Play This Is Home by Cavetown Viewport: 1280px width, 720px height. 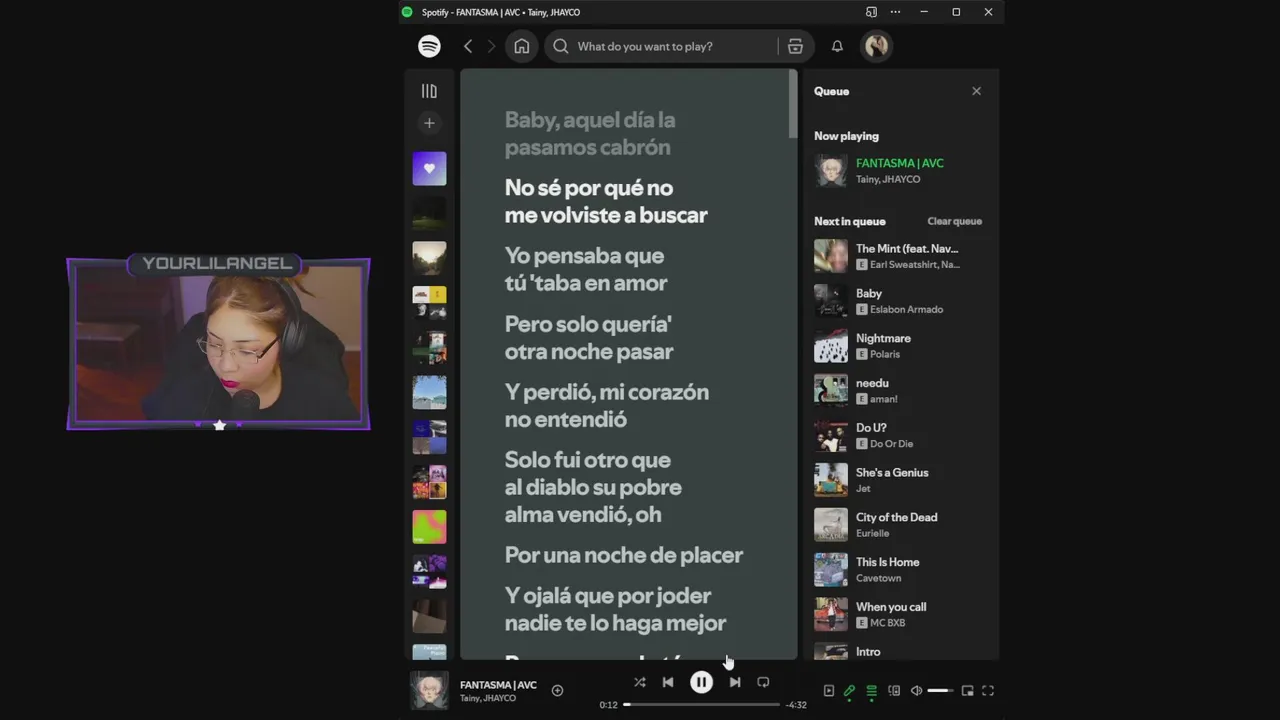[900, 570]
